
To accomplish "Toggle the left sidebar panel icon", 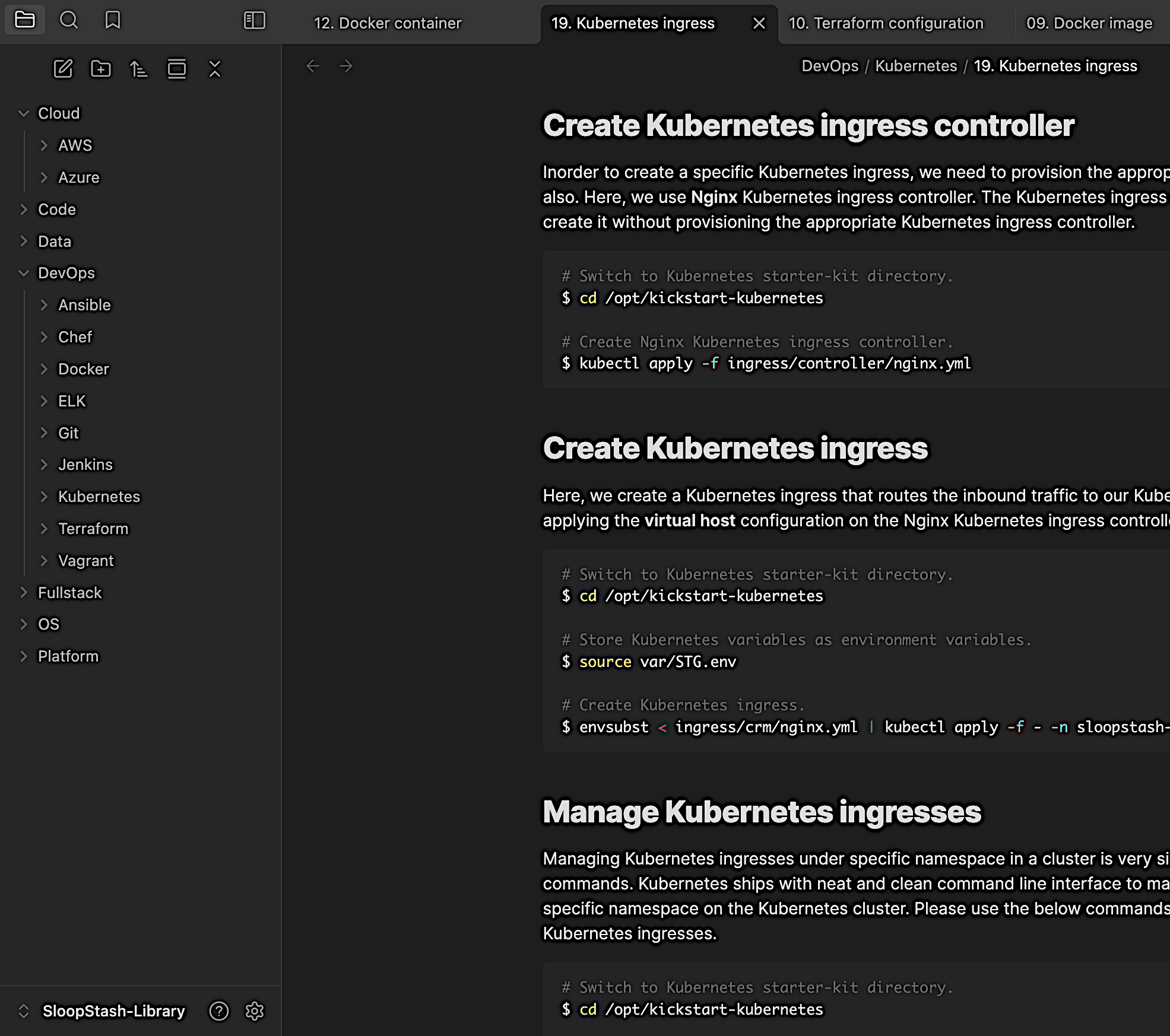I will [x=255, y=20].
